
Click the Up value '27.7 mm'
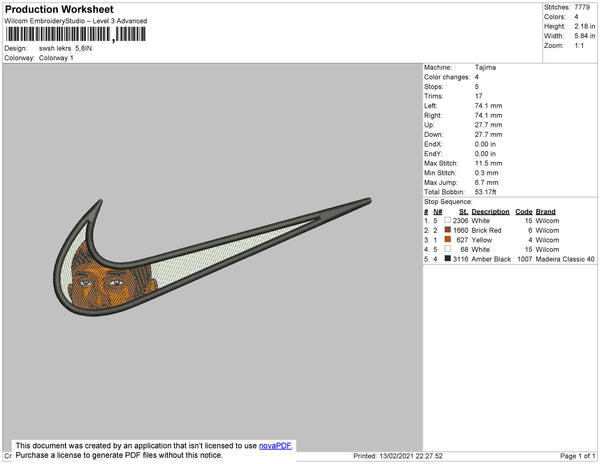(x=488, y=125)
